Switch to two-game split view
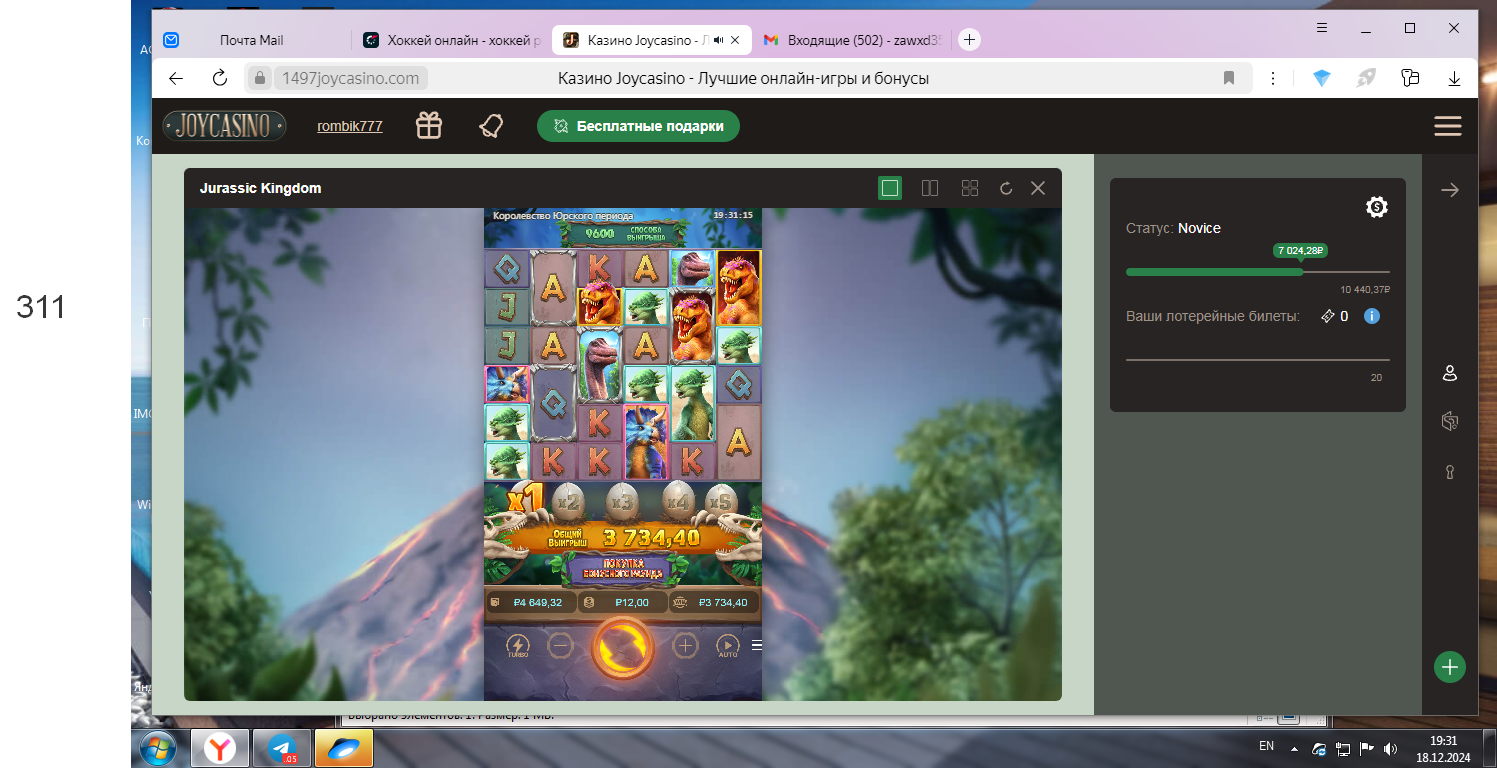1497x768 pixels. coord(930,188)
